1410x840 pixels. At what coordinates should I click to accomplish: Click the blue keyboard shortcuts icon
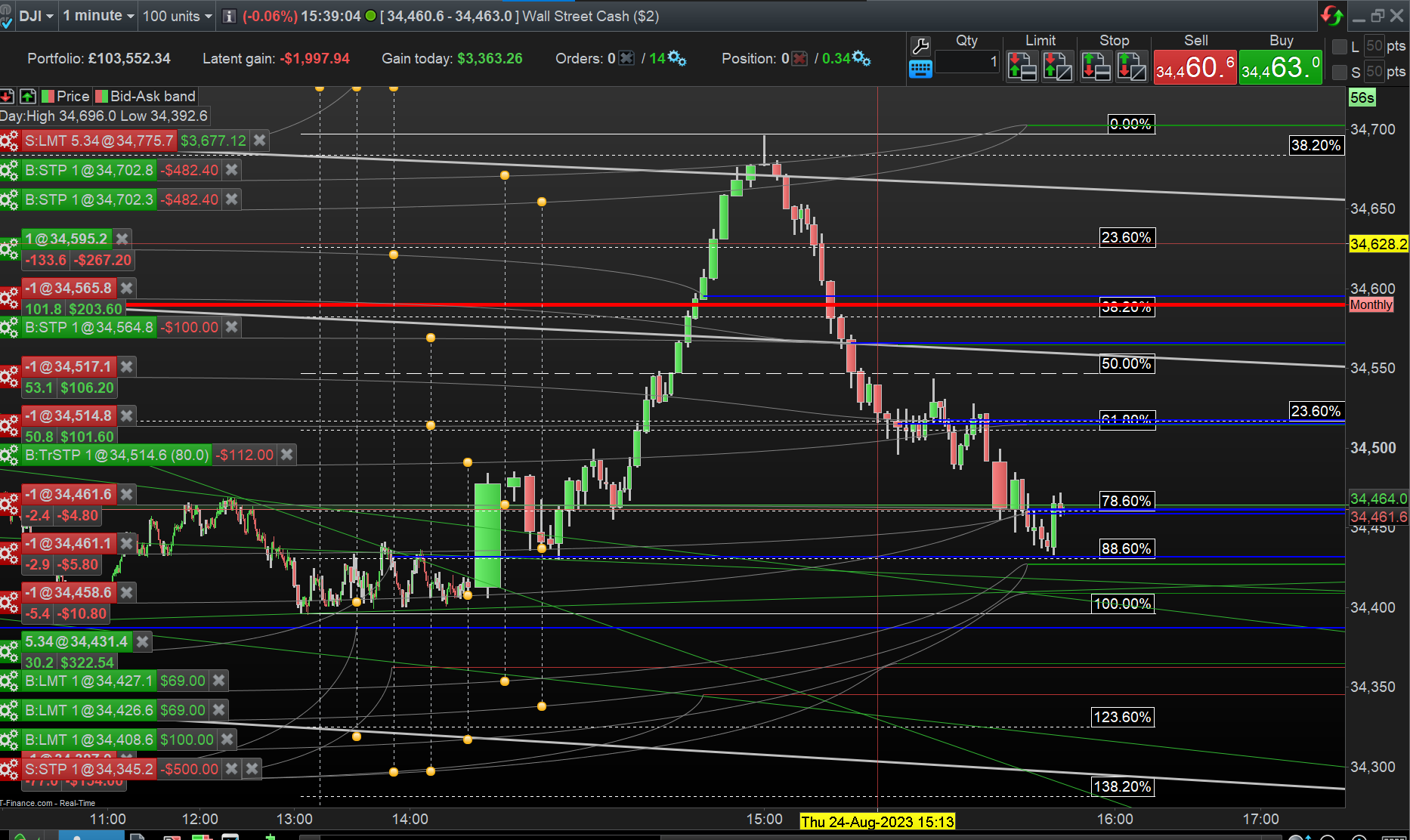click(920, 69)
